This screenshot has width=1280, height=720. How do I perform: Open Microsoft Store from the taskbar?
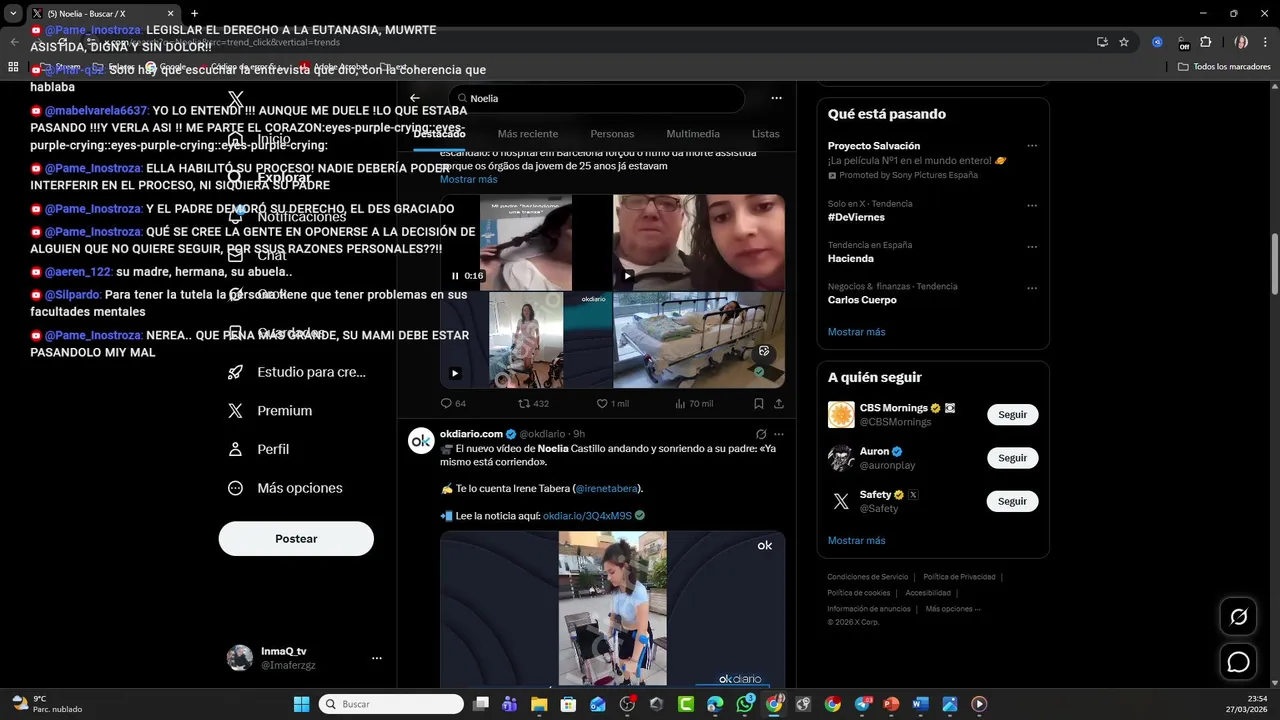coord(568,704)
